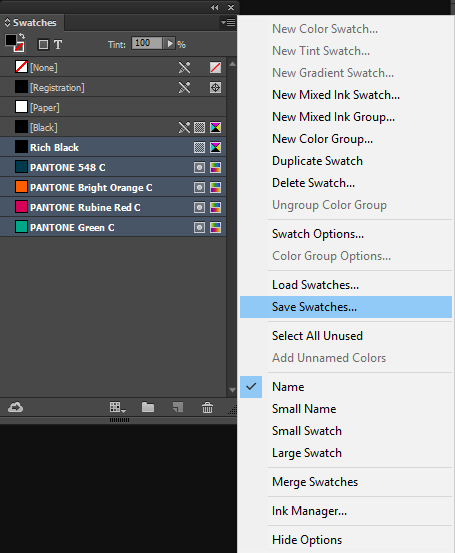Click non-editable pencil icon on [None] row
This screenshot has width=455, height=553.
tap(184, 67)
